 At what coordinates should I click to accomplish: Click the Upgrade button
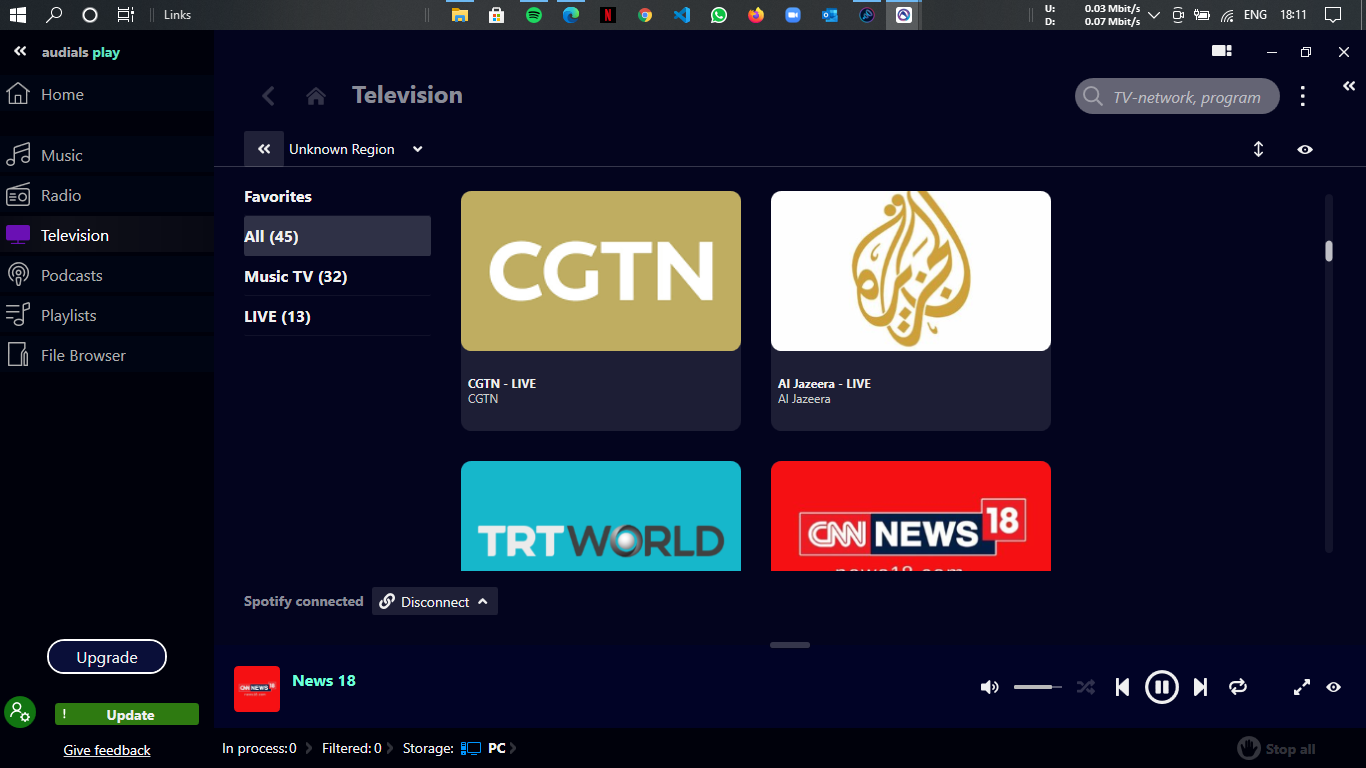pos(107,657)
